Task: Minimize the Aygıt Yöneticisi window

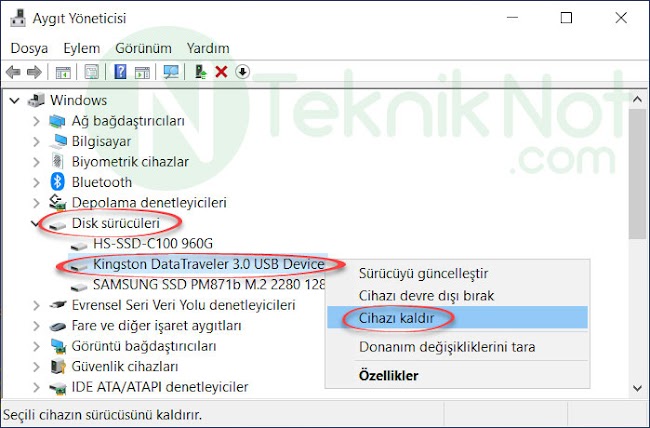Action: [512, 18]
